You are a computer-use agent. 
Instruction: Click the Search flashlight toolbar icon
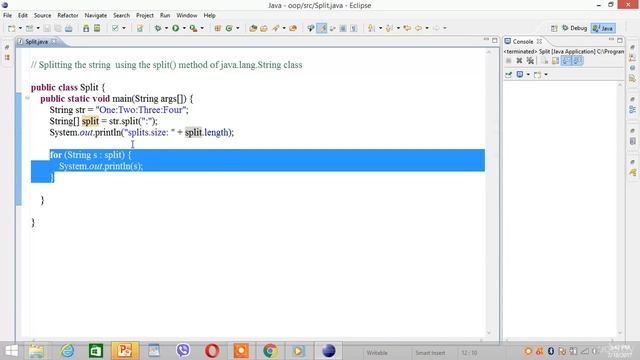point(276,28)
